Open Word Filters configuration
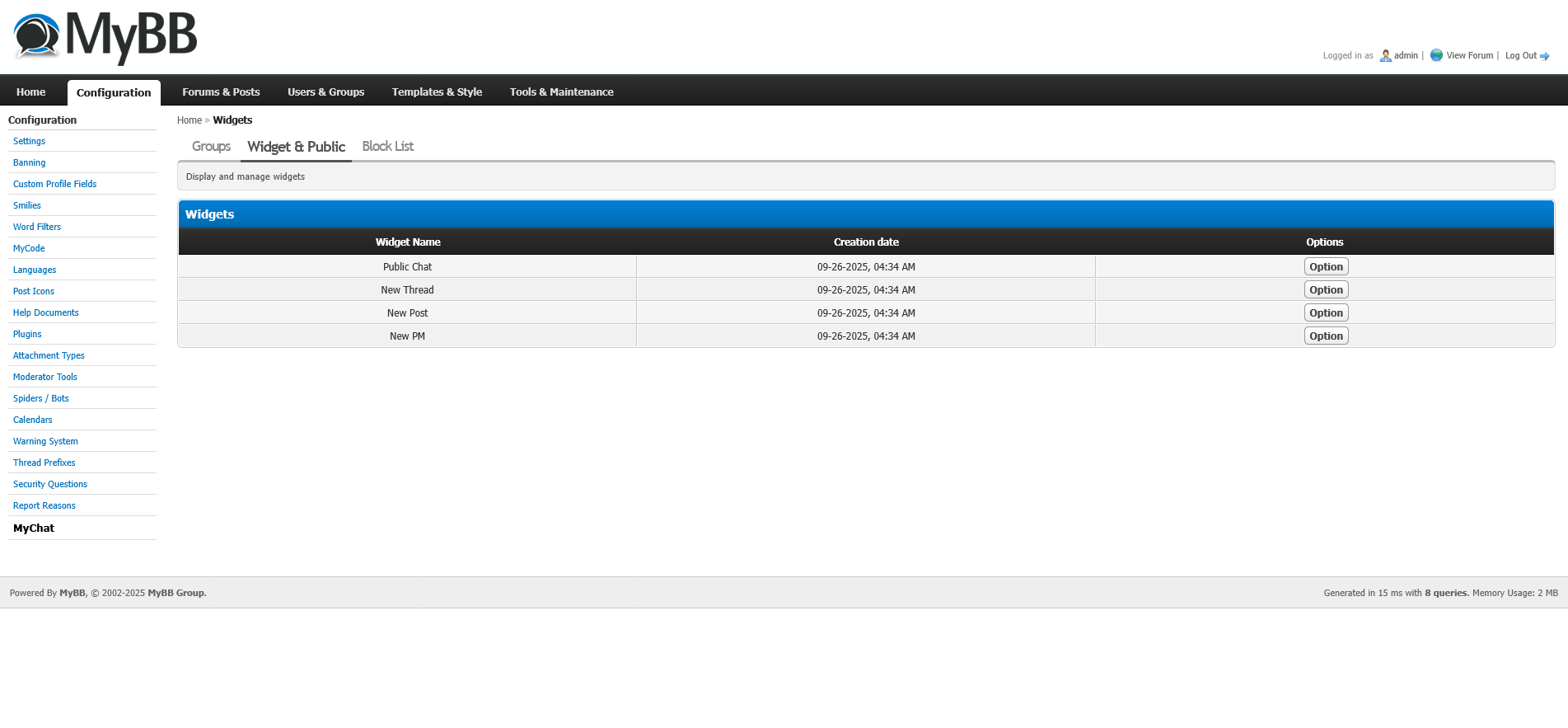The height and width of the screenshot is (728, 1568). click(x=37, y=228)
